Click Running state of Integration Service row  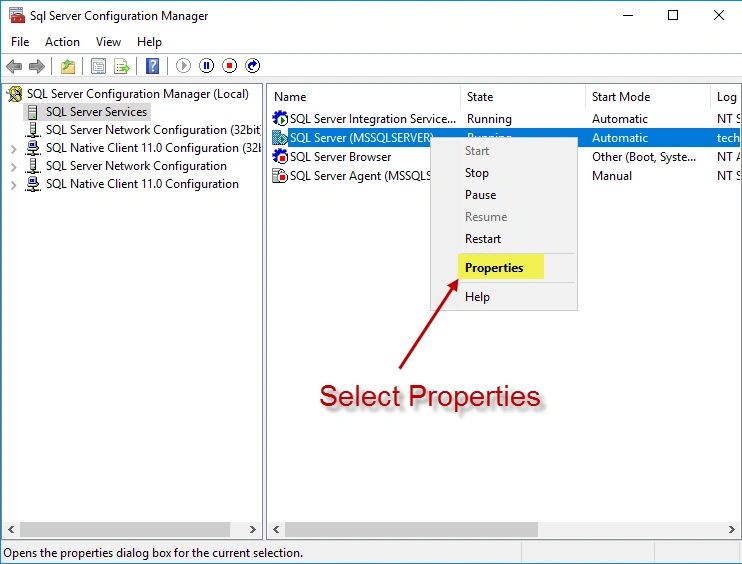pos(489,118)
